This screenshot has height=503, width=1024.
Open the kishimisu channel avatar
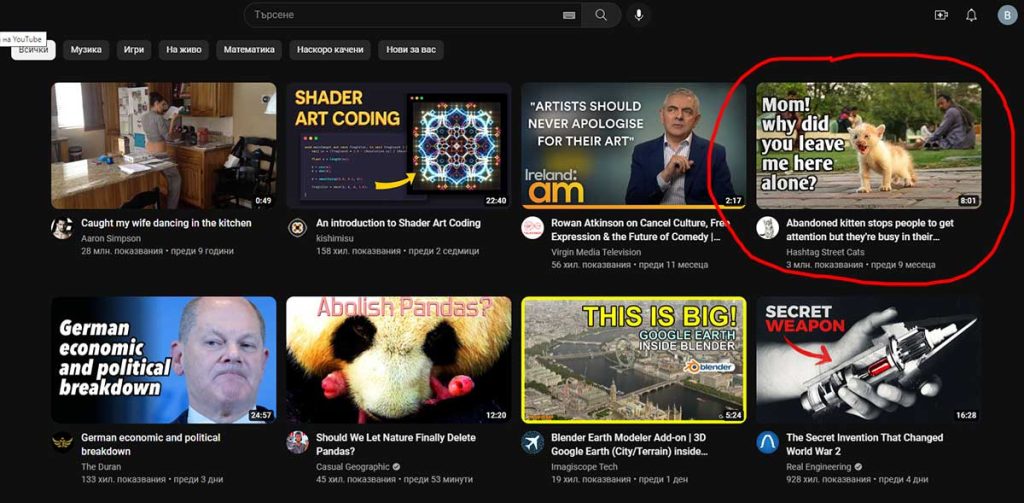297,228
